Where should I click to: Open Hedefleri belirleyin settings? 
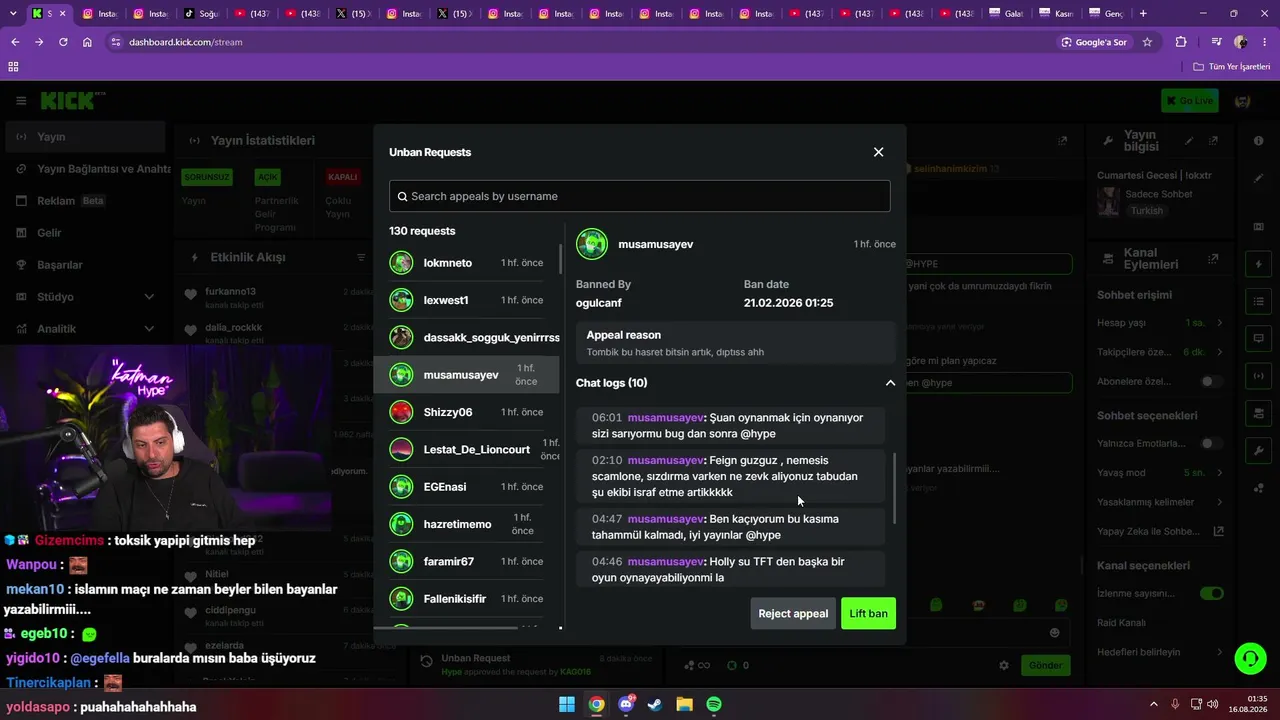click(1160, 652)
